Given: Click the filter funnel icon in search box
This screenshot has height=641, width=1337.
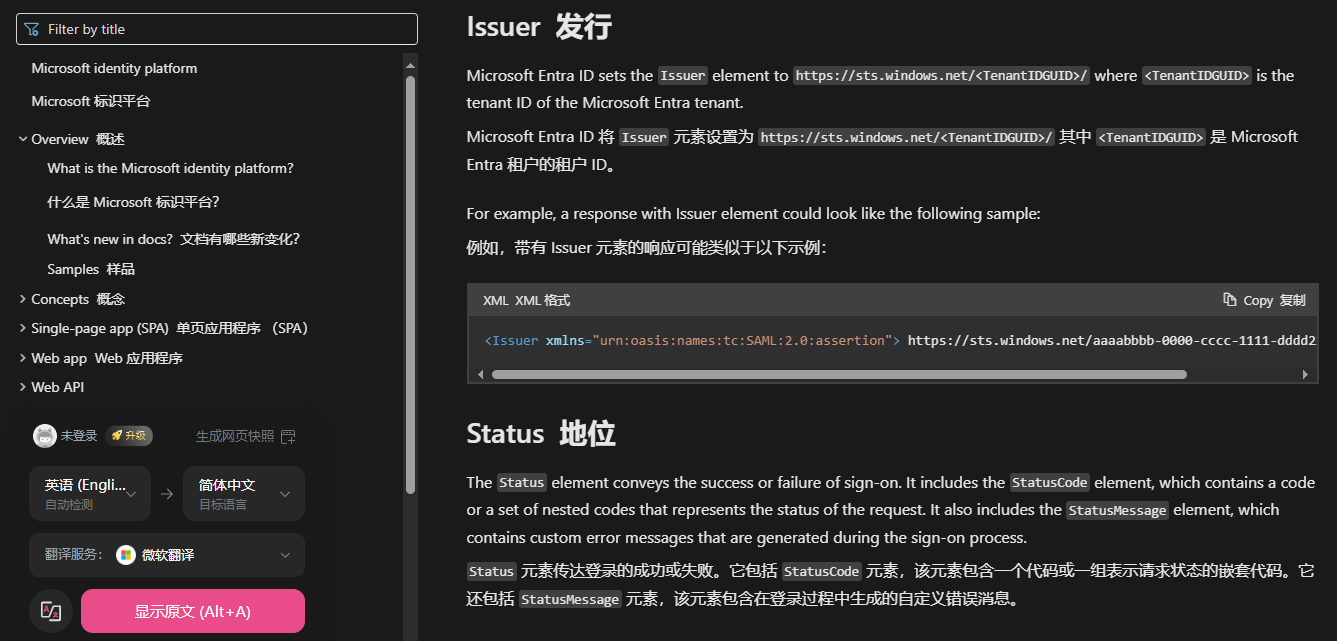Looking at the screenshot, I should coord(32,29).
